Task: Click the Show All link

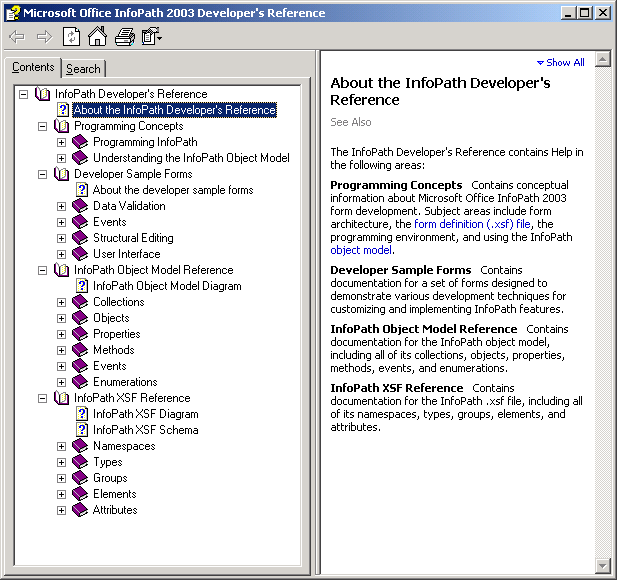Action: [561, 63]
